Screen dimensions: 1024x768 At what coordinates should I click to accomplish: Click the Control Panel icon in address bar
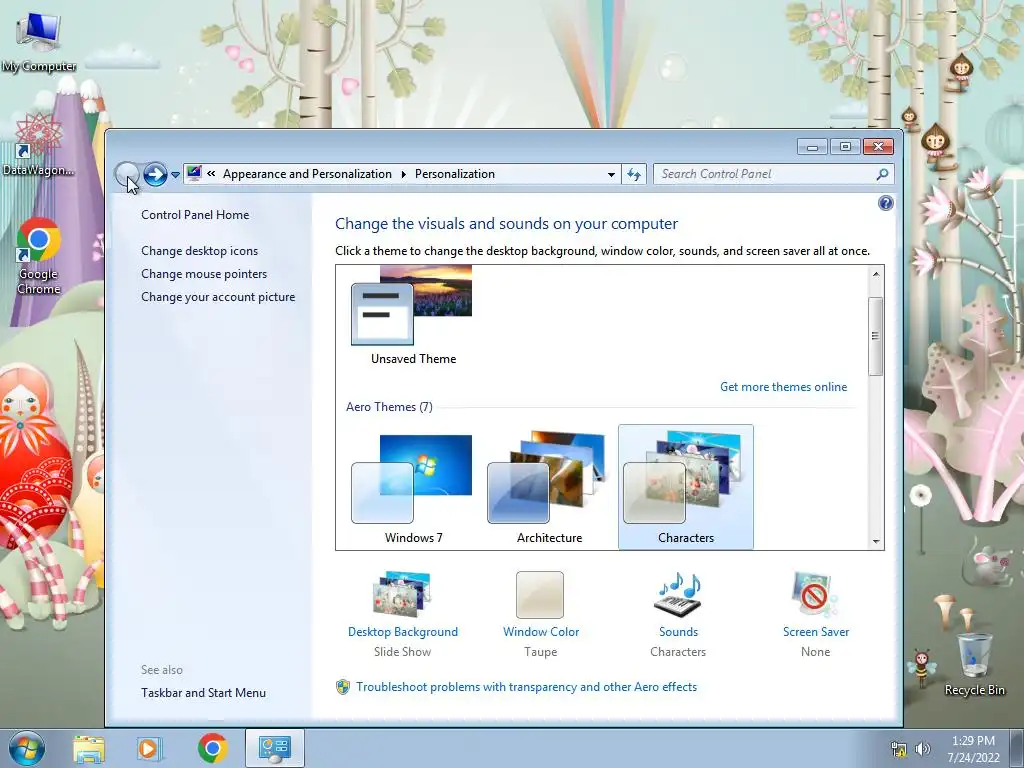pyautogui.click(x=194, y=174)
